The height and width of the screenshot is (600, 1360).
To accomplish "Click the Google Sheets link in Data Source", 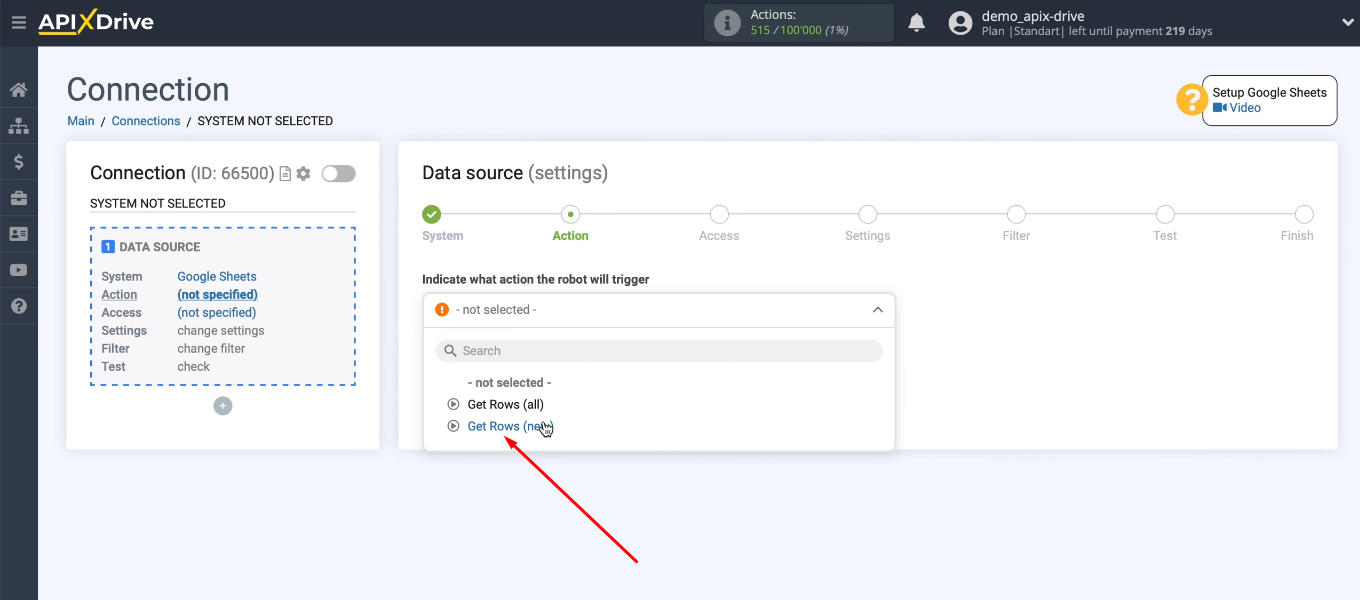I will tap(216, 276).
